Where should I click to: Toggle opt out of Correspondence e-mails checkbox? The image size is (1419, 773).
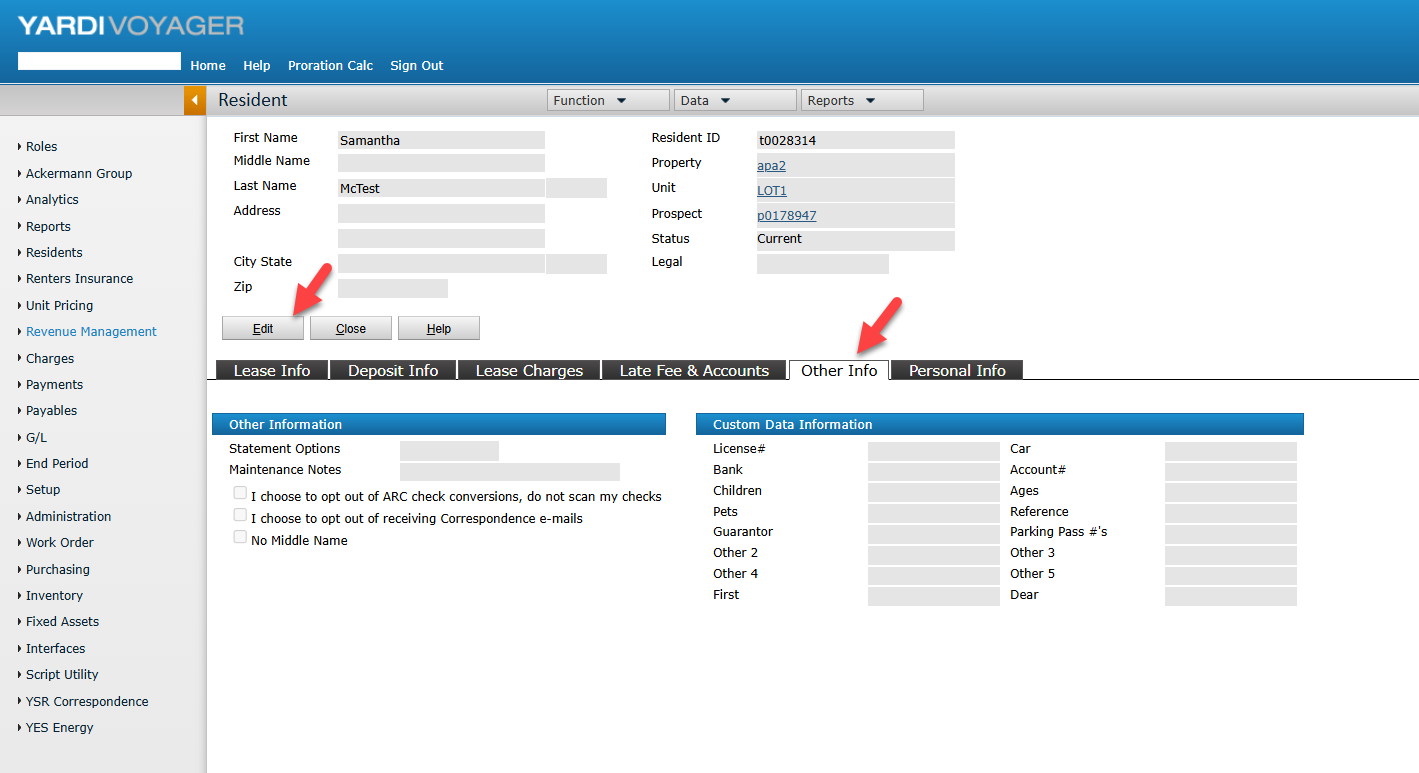pos(240,515)
